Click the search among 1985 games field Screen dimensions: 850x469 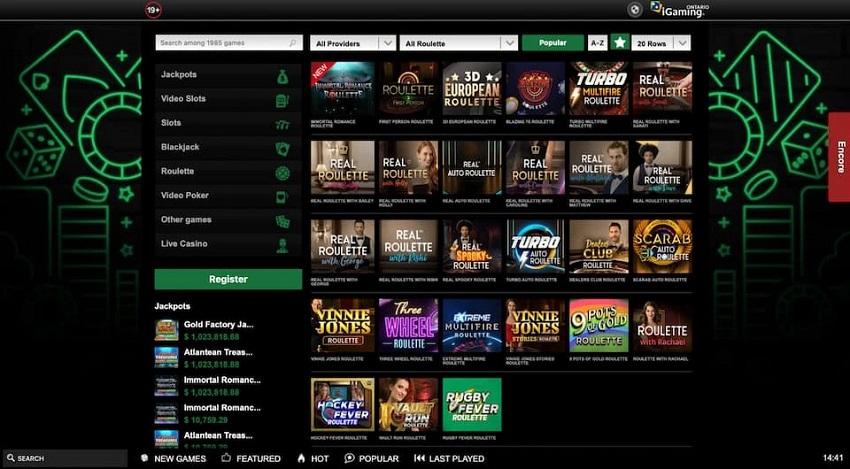point(229,43)
